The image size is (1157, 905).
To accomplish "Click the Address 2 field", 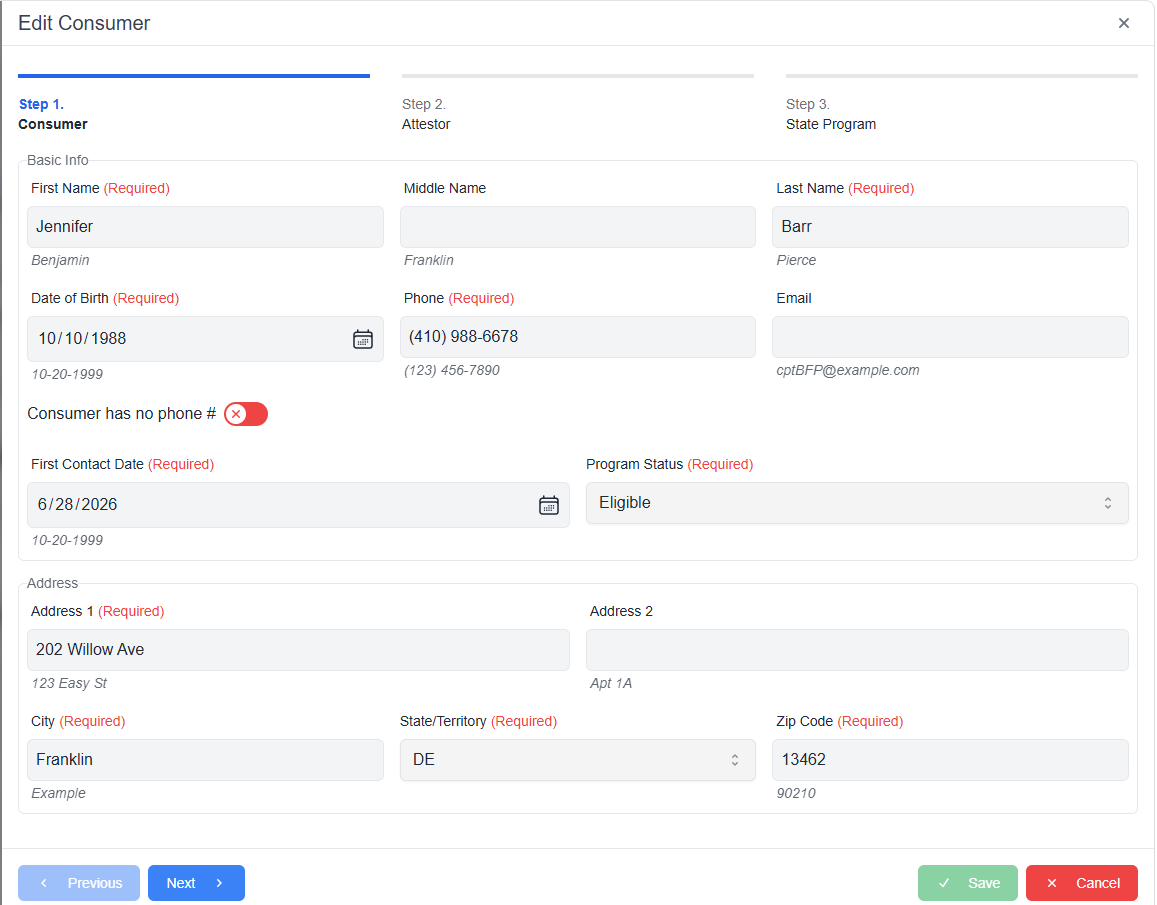I will [x=857, y=650].
